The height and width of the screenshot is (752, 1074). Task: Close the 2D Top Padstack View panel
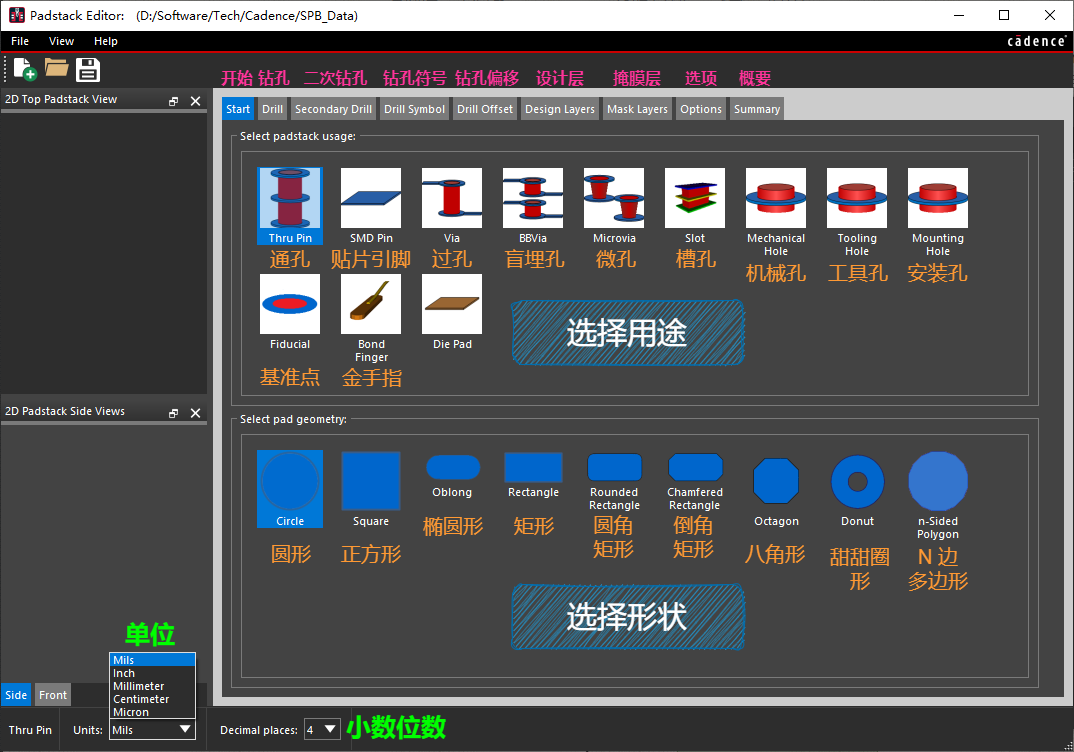point(196,101)
